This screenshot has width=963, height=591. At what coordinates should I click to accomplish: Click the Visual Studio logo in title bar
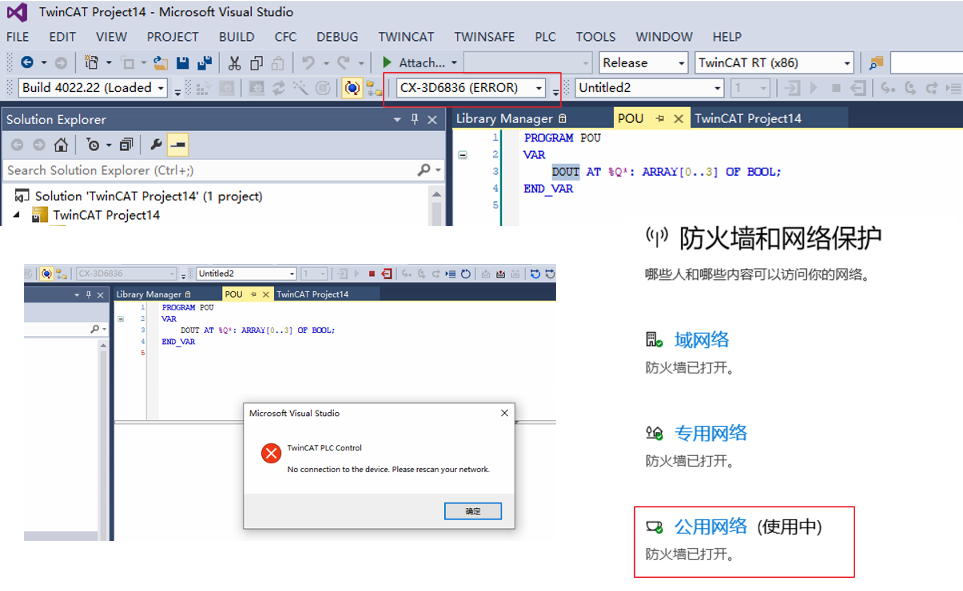17,12
